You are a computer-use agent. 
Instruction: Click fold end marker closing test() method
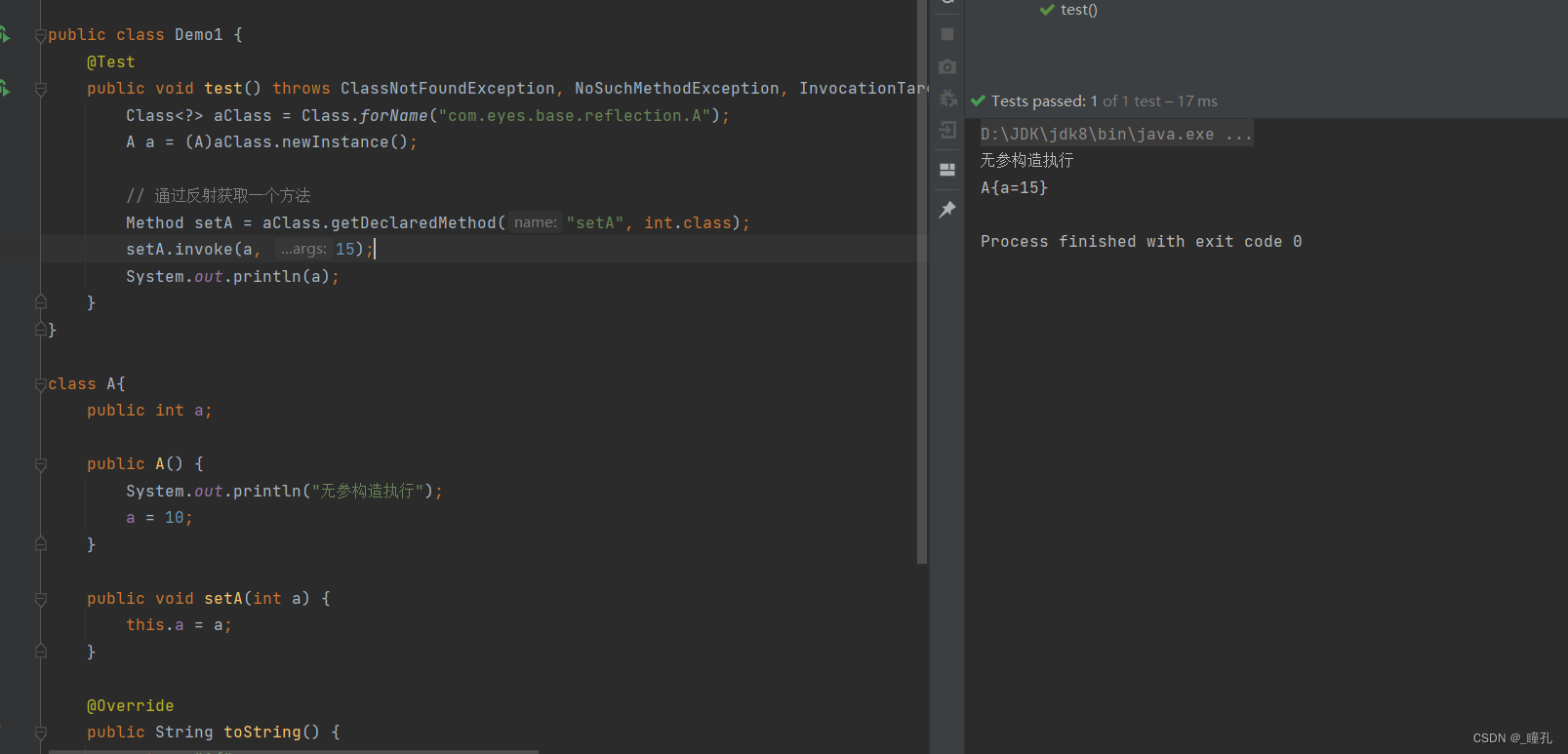tap(40, 302)
